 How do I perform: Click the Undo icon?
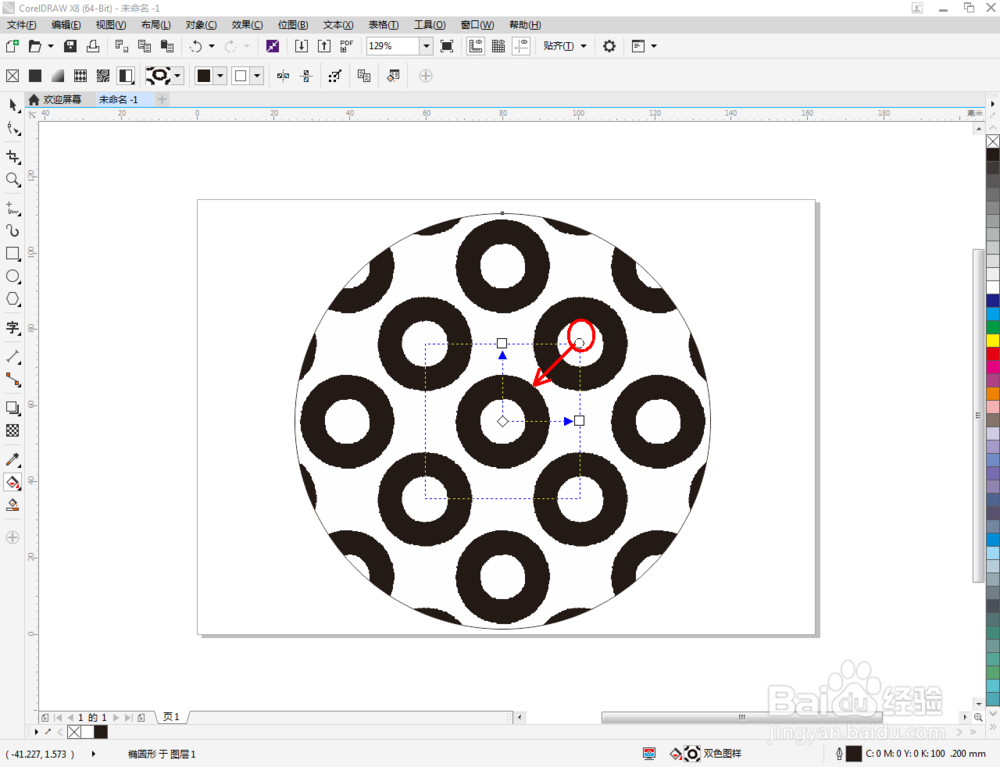[x=196, y=46]
